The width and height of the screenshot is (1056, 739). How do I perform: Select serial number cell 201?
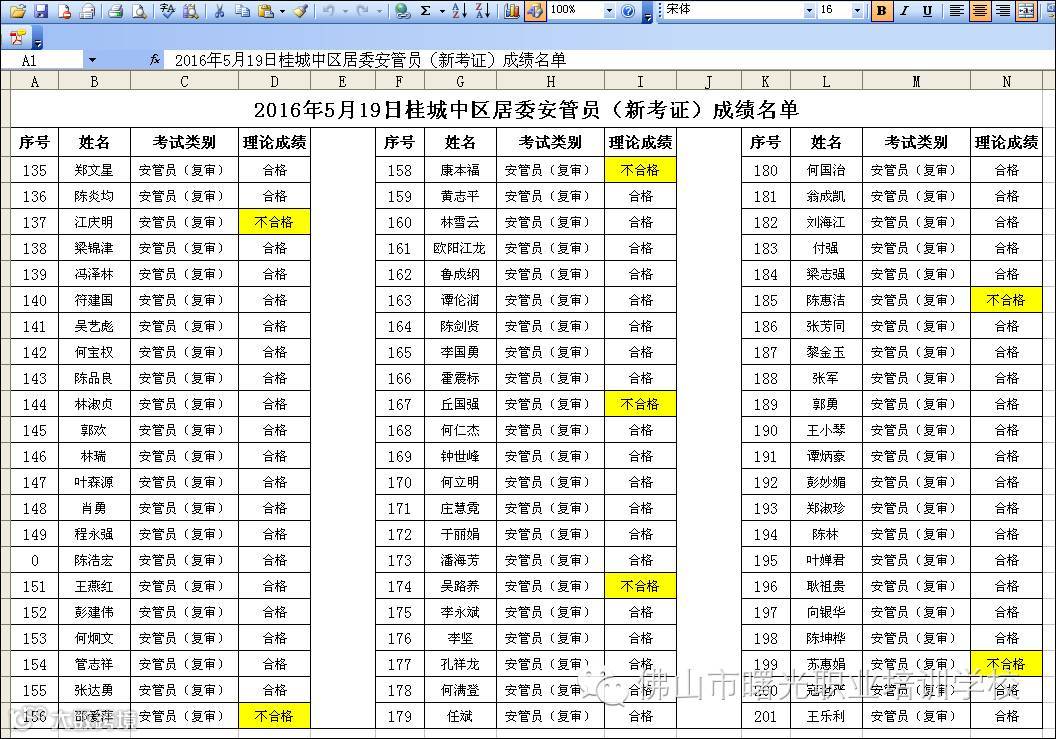pos(766,716)
